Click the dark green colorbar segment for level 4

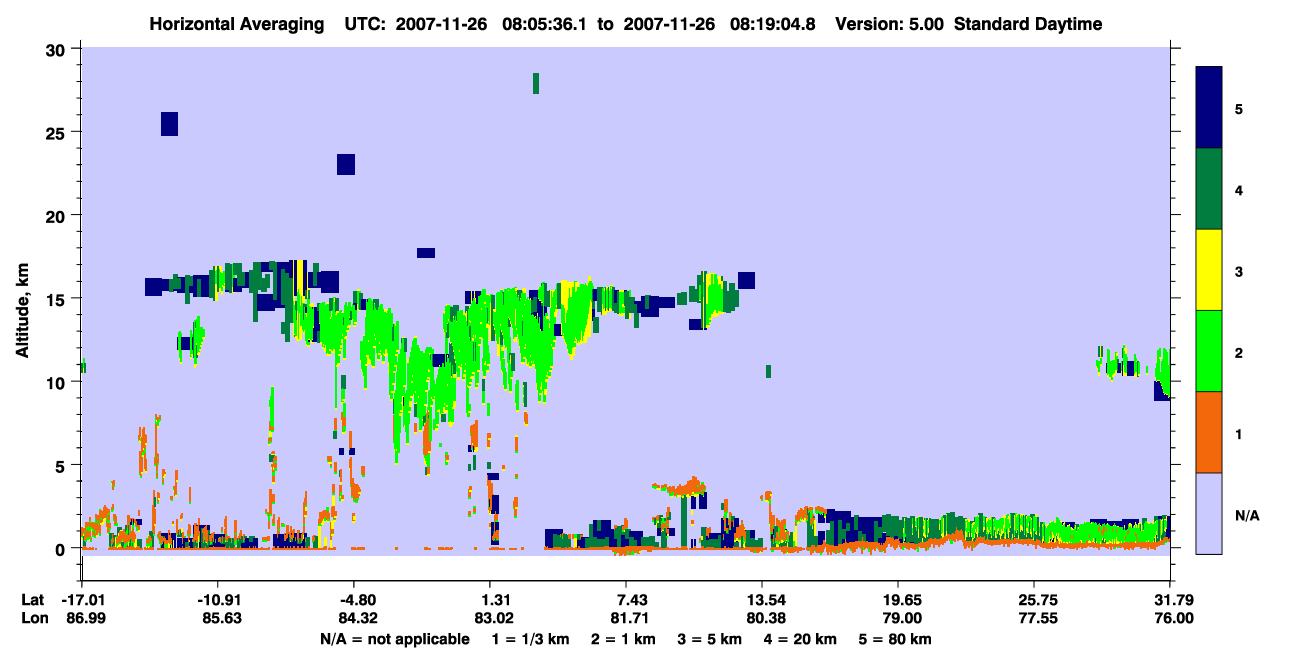pos(1209,189)
